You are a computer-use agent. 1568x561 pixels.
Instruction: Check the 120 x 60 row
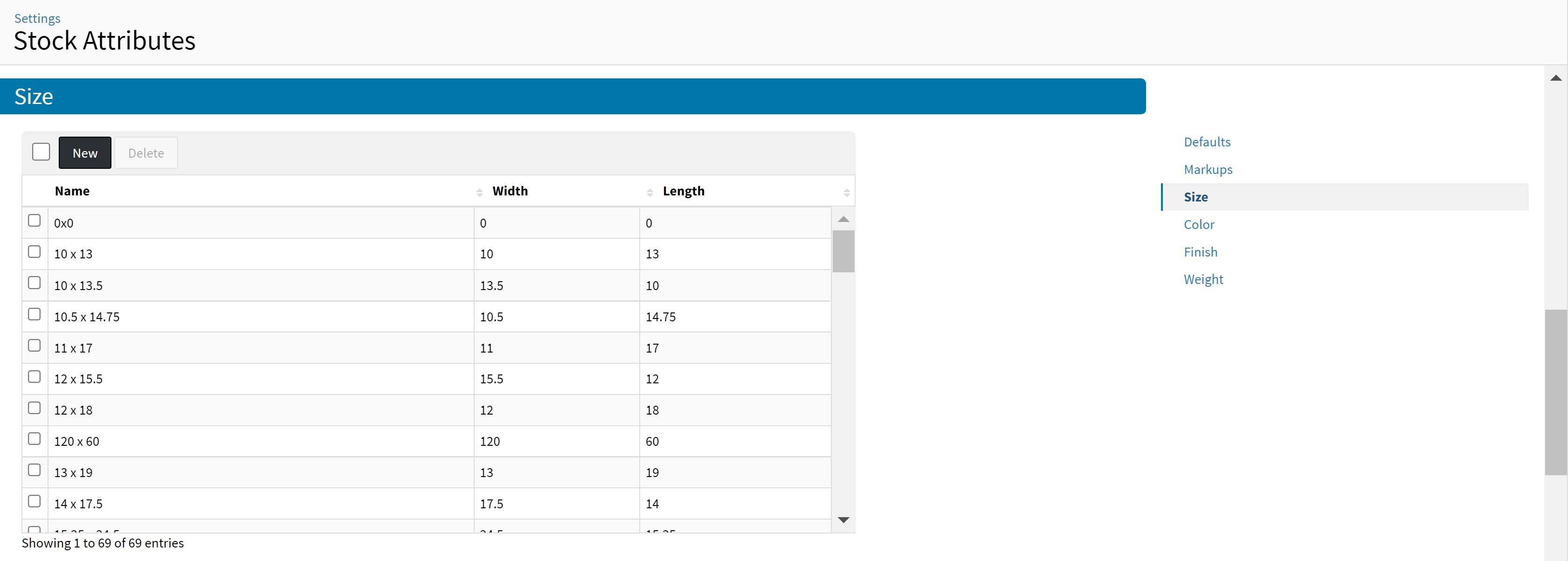point(35,438)
